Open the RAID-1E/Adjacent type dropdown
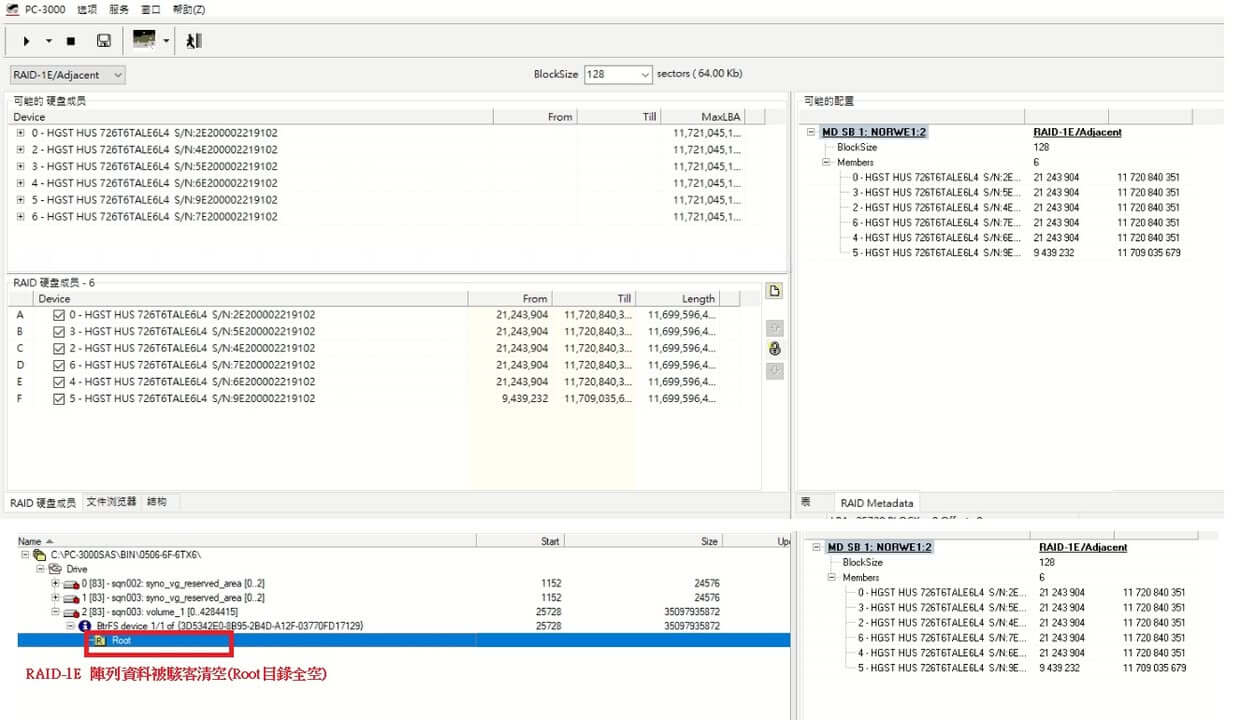Image resolution: width=1240 pixels, height=720 pixels. tap(68, 75)
